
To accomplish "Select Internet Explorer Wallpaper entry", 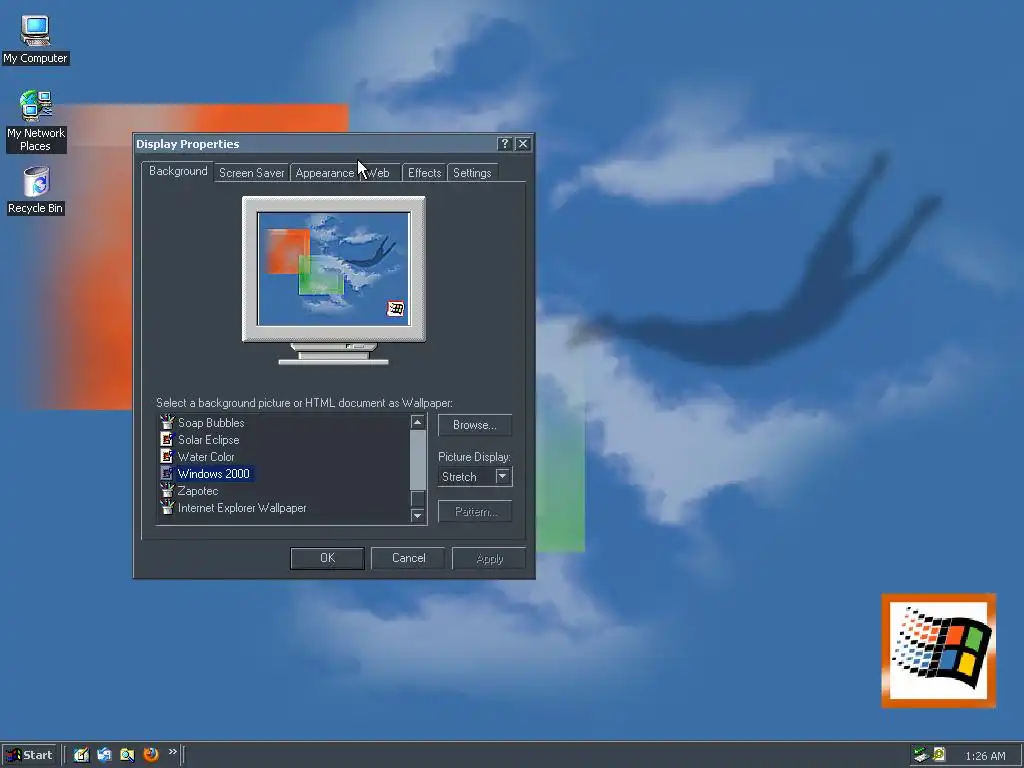I will [242, 507].
